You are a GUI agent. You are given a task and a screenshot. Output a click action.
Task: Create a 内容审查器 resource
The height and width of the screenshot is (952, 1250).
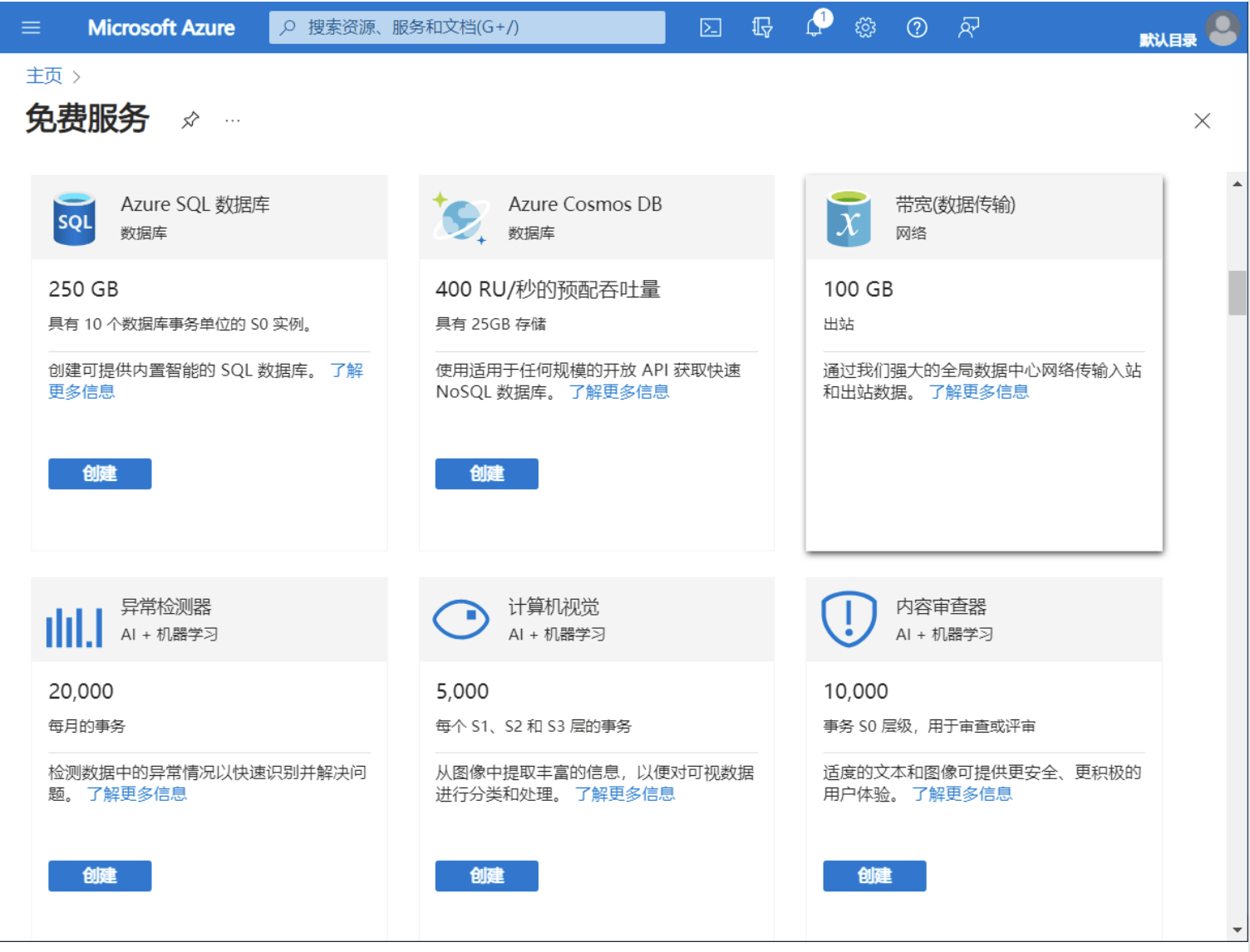point(874,876)
